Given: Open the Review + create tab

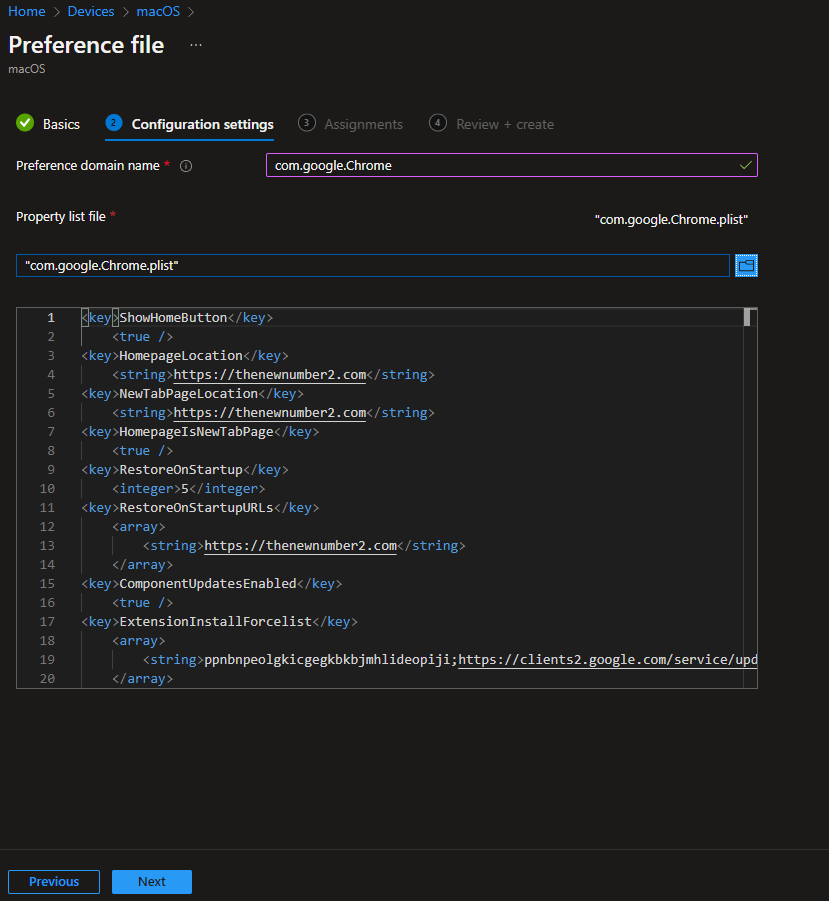Looking at the screenshot, I should (505, 124).
